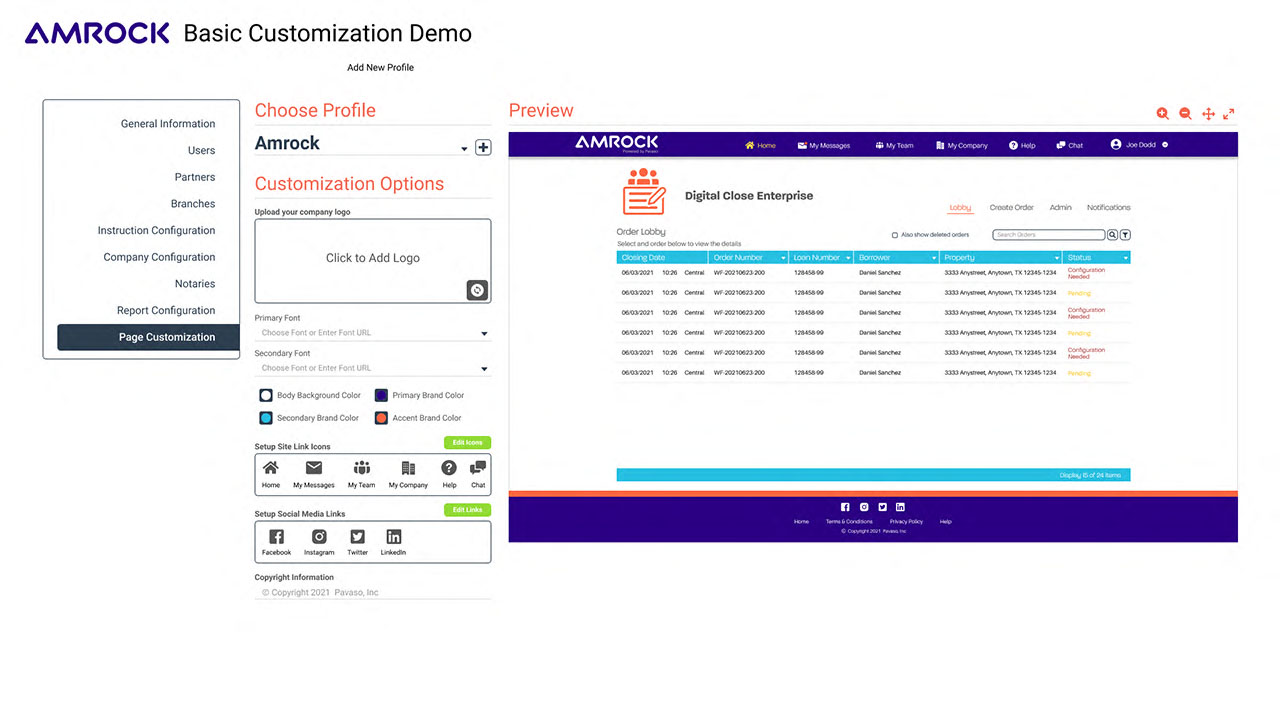Click the Facebook icon in social media setup
The width and height of the screenshot is (1280, 720).
coord(276,537)
